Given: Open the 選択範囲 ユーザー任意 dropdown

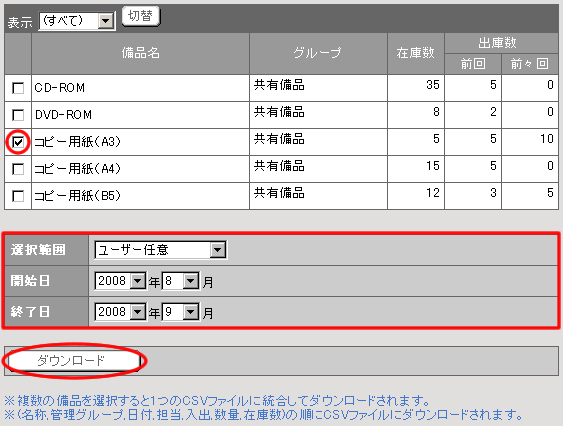Looking at the screenshot, I should [x=160, y=250].
